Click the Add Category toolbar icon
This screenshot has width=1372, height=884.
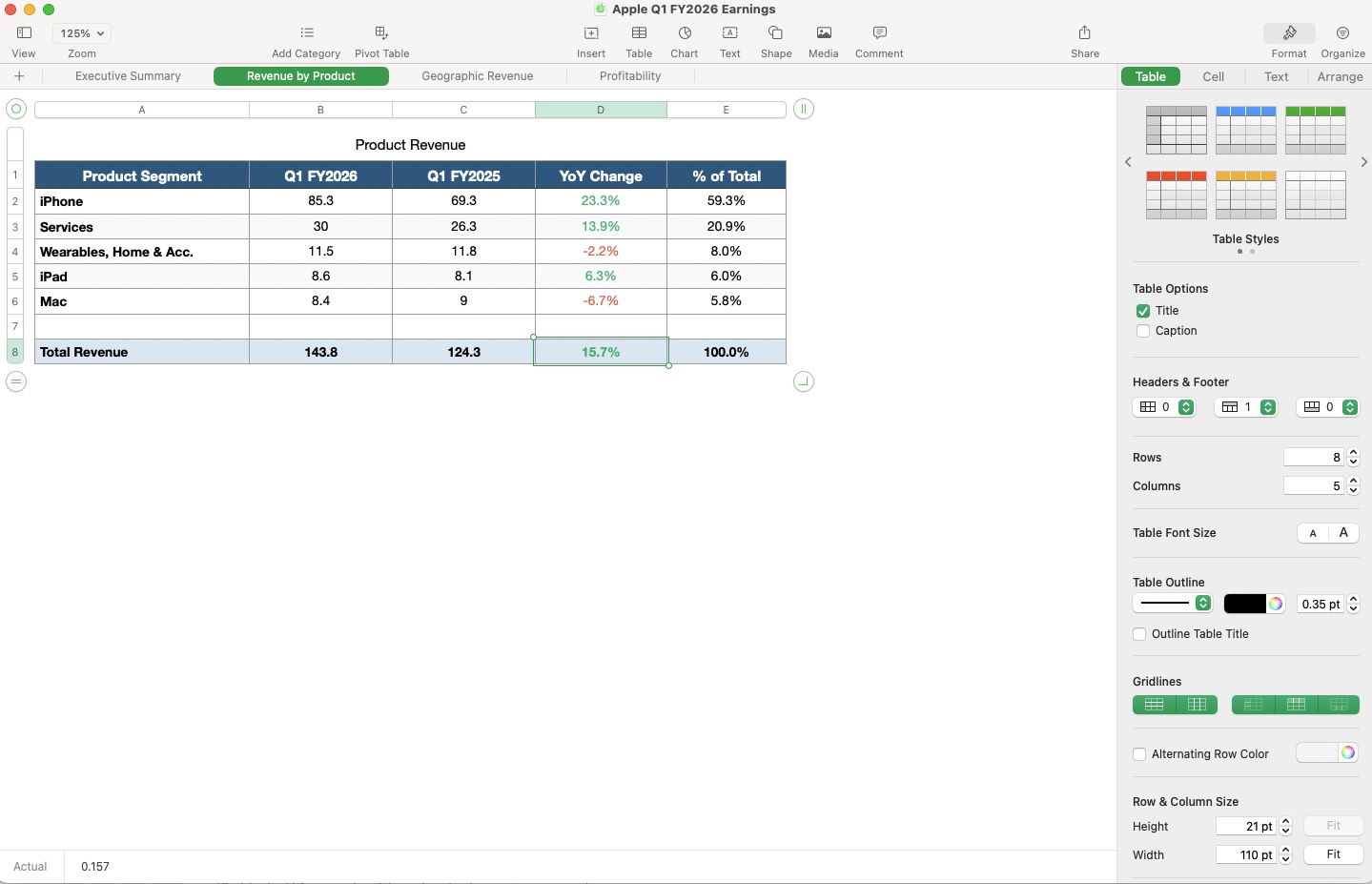click(x=306, y=33)
